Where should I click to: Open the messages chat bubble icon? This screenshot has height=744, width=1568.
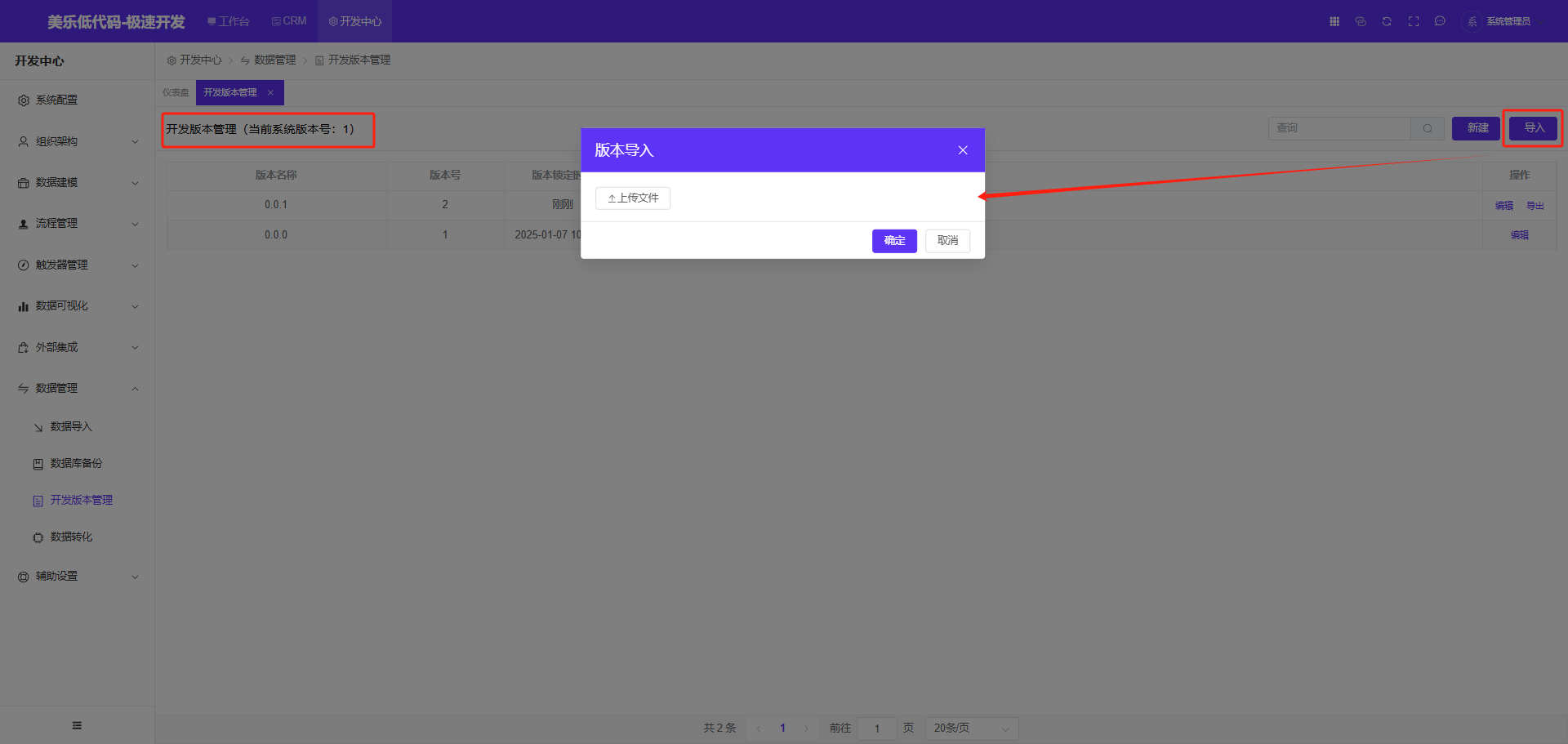(x=1440, y=21)
